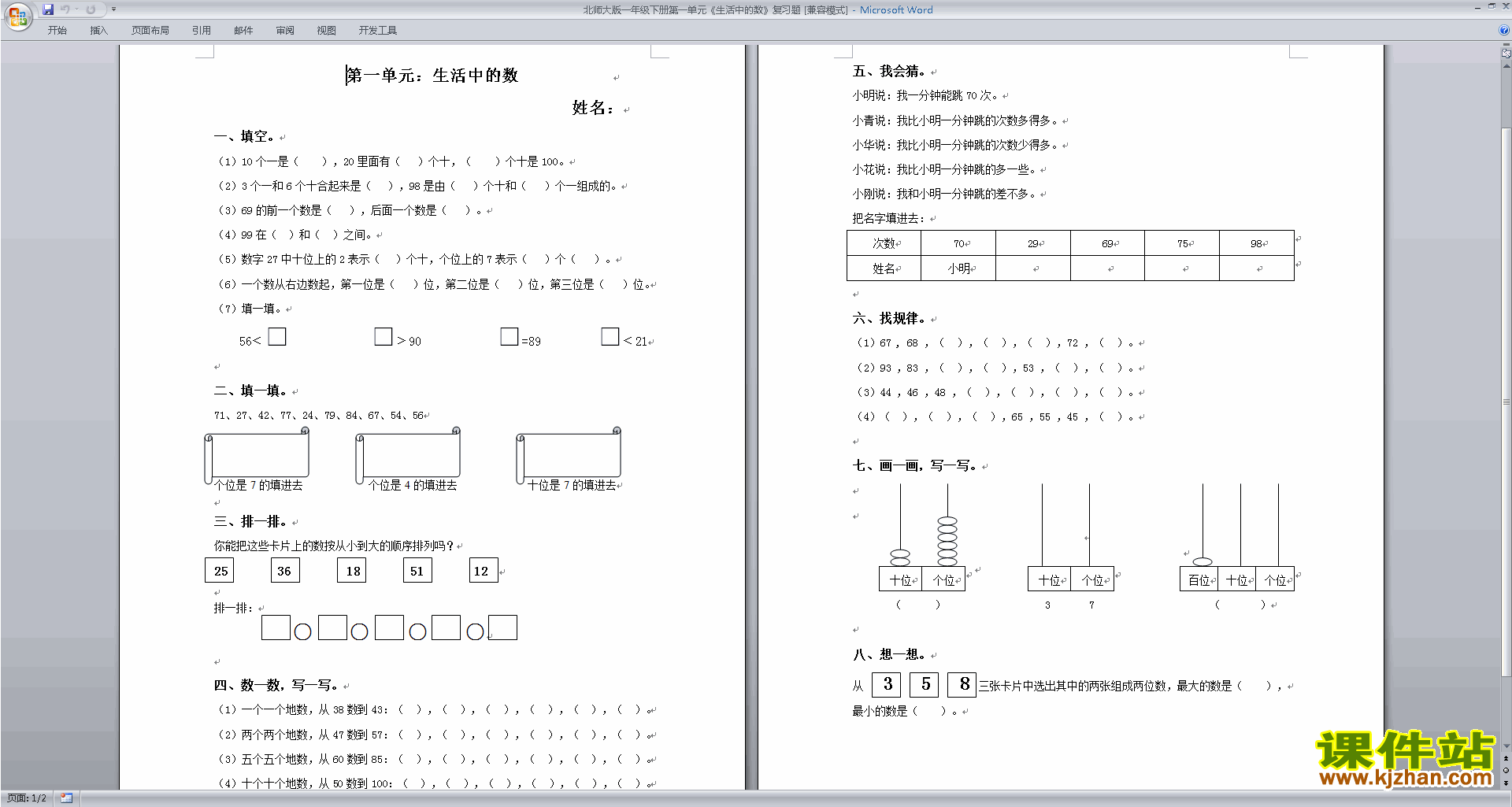Click the number card 51

point(417,570)
